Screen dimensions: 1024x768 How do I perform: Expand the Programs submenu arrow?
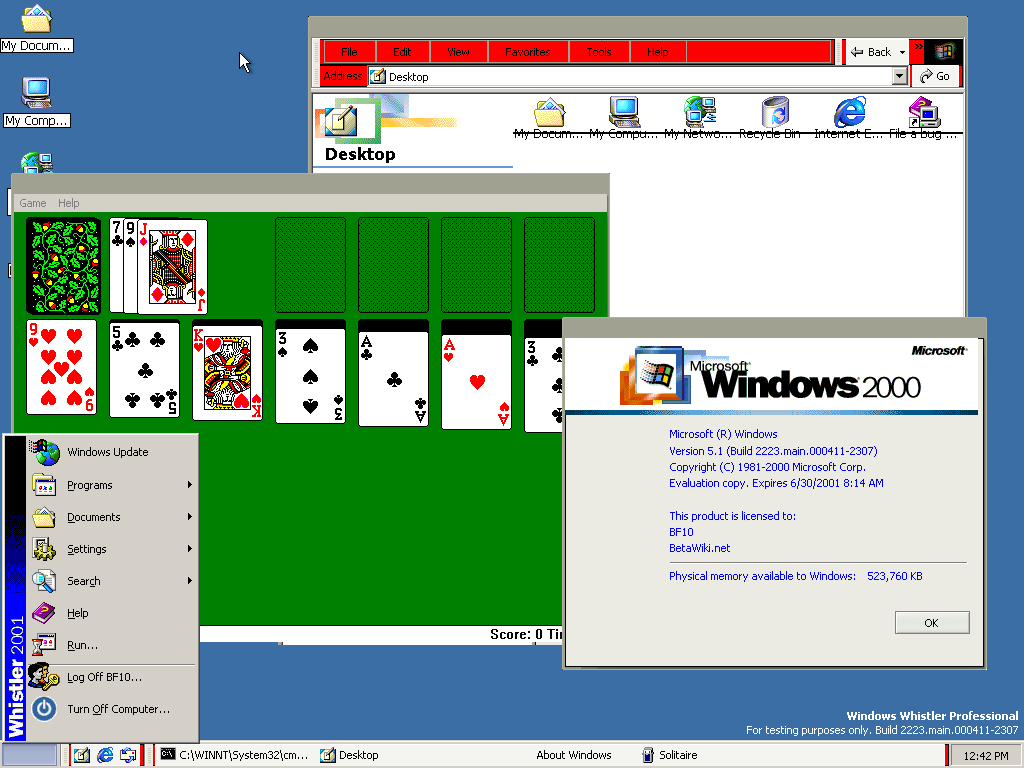click(189, 485)
